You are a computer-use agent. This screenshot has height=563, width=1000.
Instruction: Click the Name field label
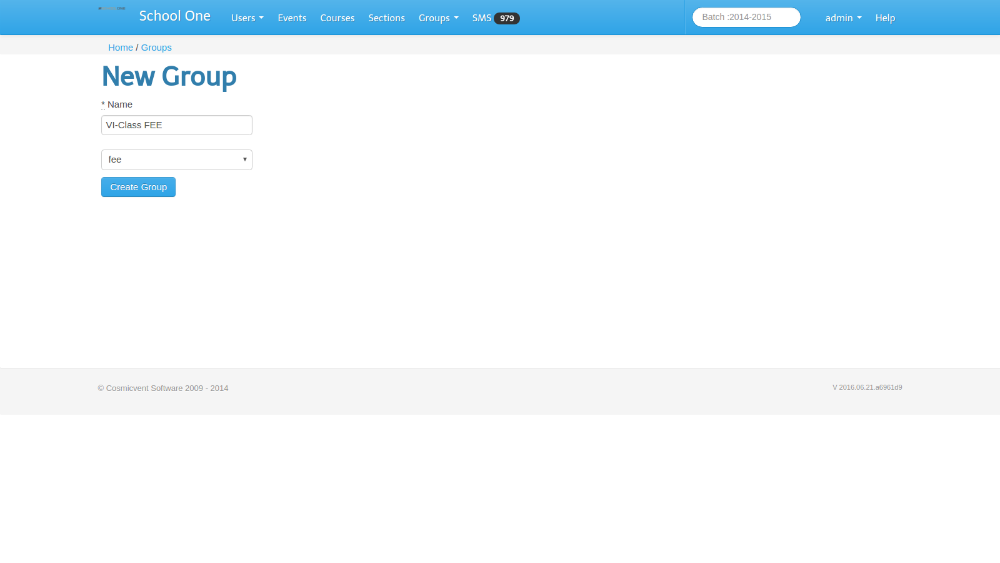(x=119, y=104)
